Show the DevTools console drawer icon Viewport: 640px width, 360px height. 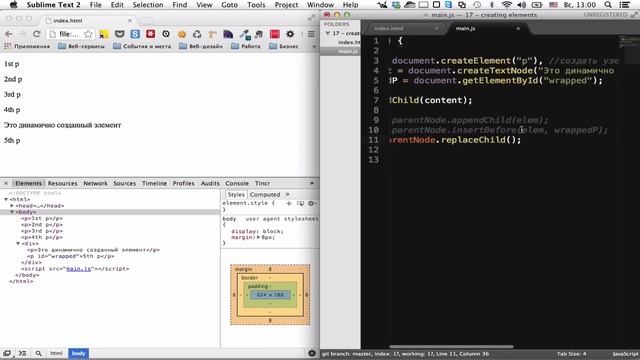click(22, 353)
